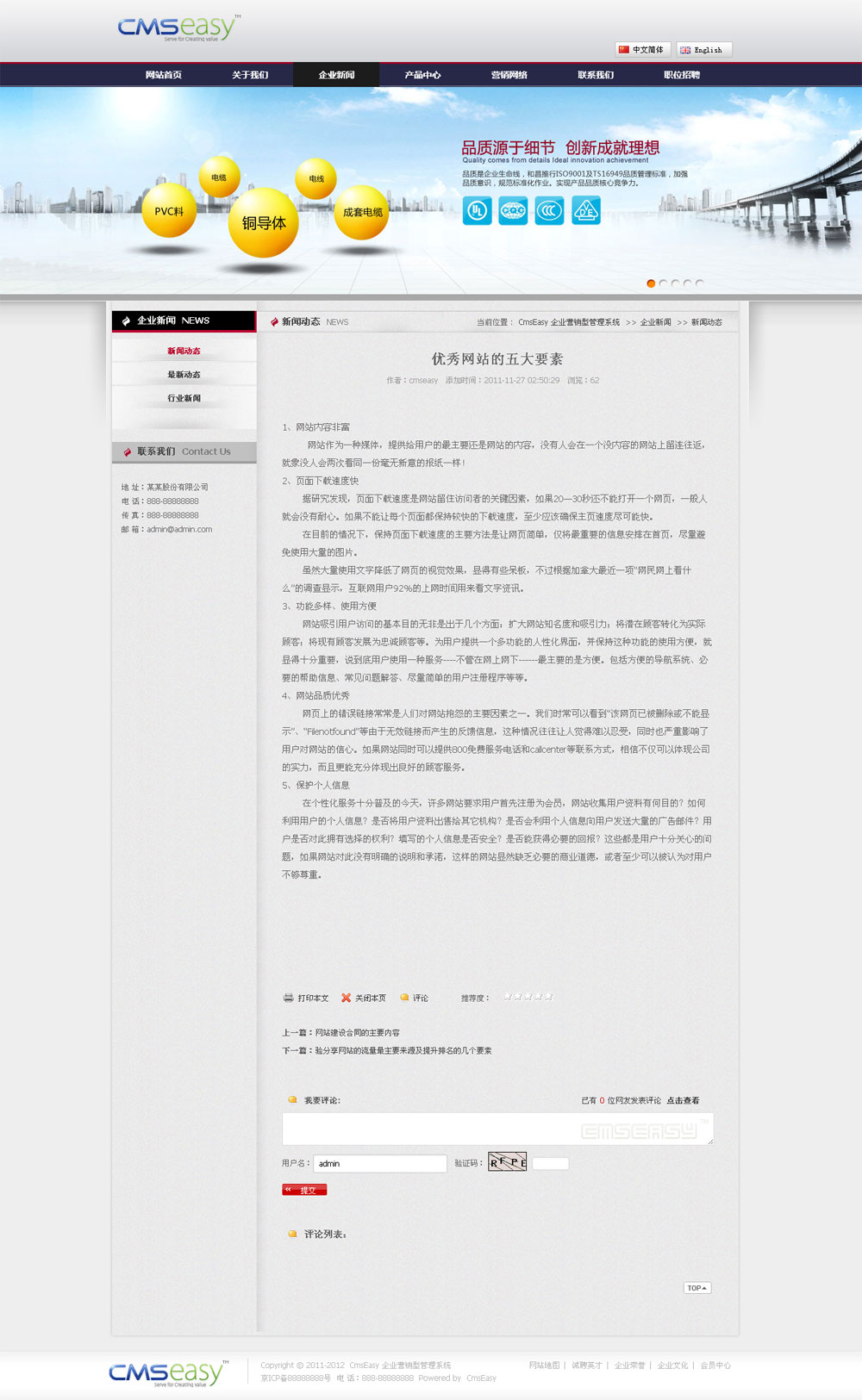The width and height of the screenshot is (862, 1400).
Task: Open 行业新闻 in the sidebar
Action: 184,398
